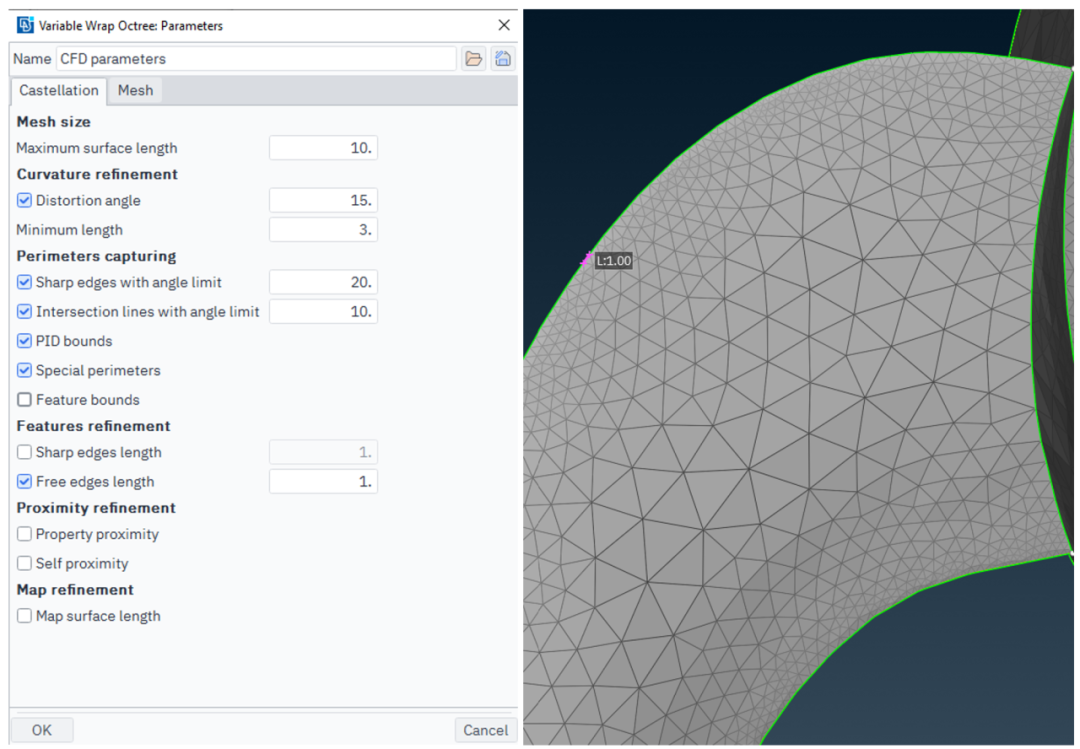Disable the Distortion angle checkbox

point(25,200)
